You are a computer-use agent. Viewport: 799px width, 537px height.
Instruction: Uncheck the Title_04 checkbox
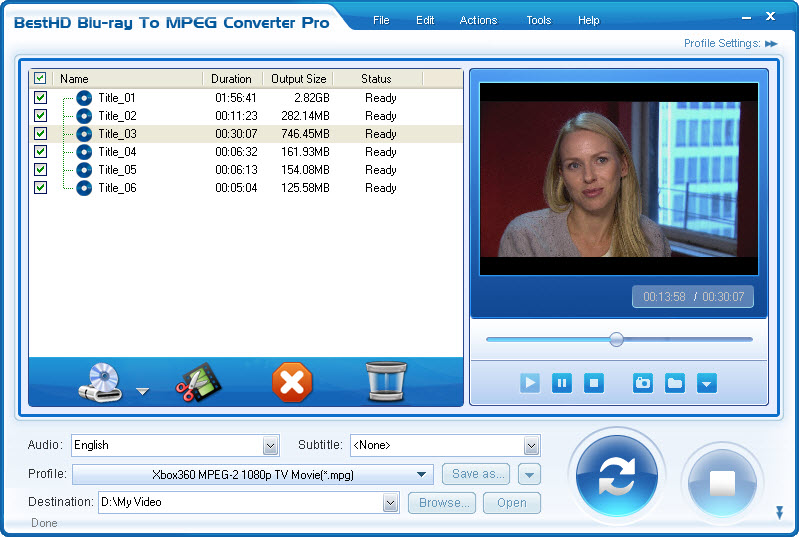40,151
